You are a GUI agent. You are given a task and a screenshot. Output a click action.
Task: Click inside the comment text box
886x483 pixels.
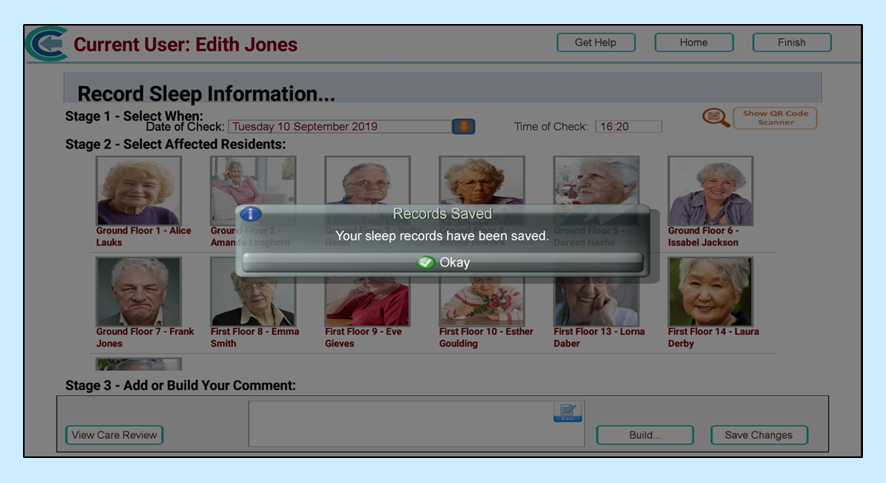416,424
